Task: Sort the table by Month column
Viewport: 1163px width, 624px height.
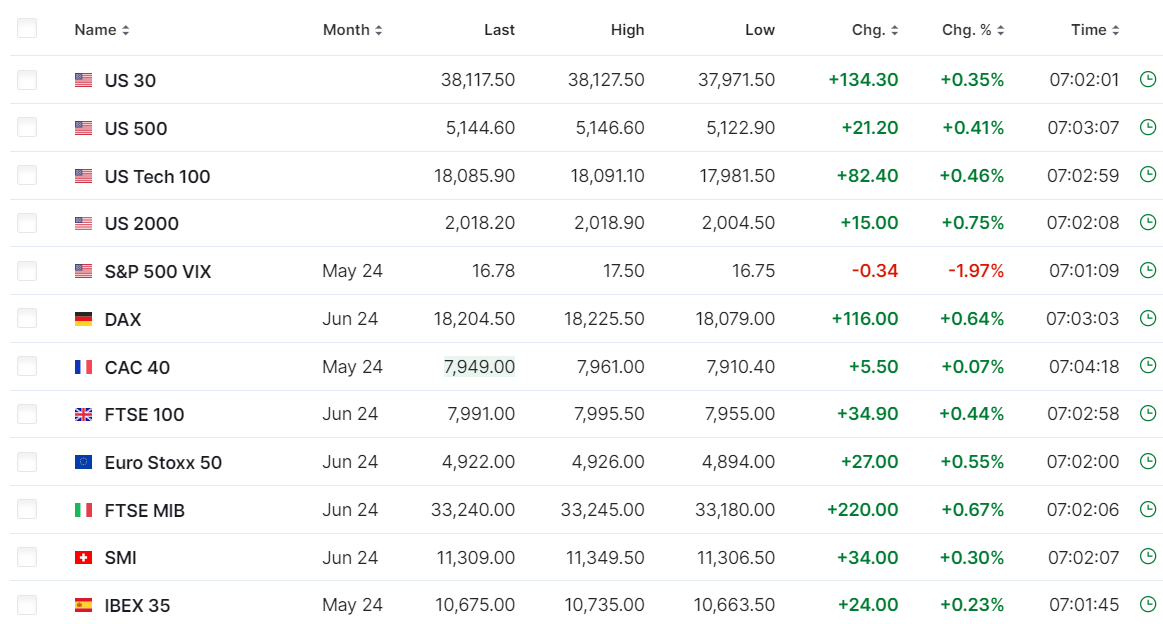Action: point(352,30)
